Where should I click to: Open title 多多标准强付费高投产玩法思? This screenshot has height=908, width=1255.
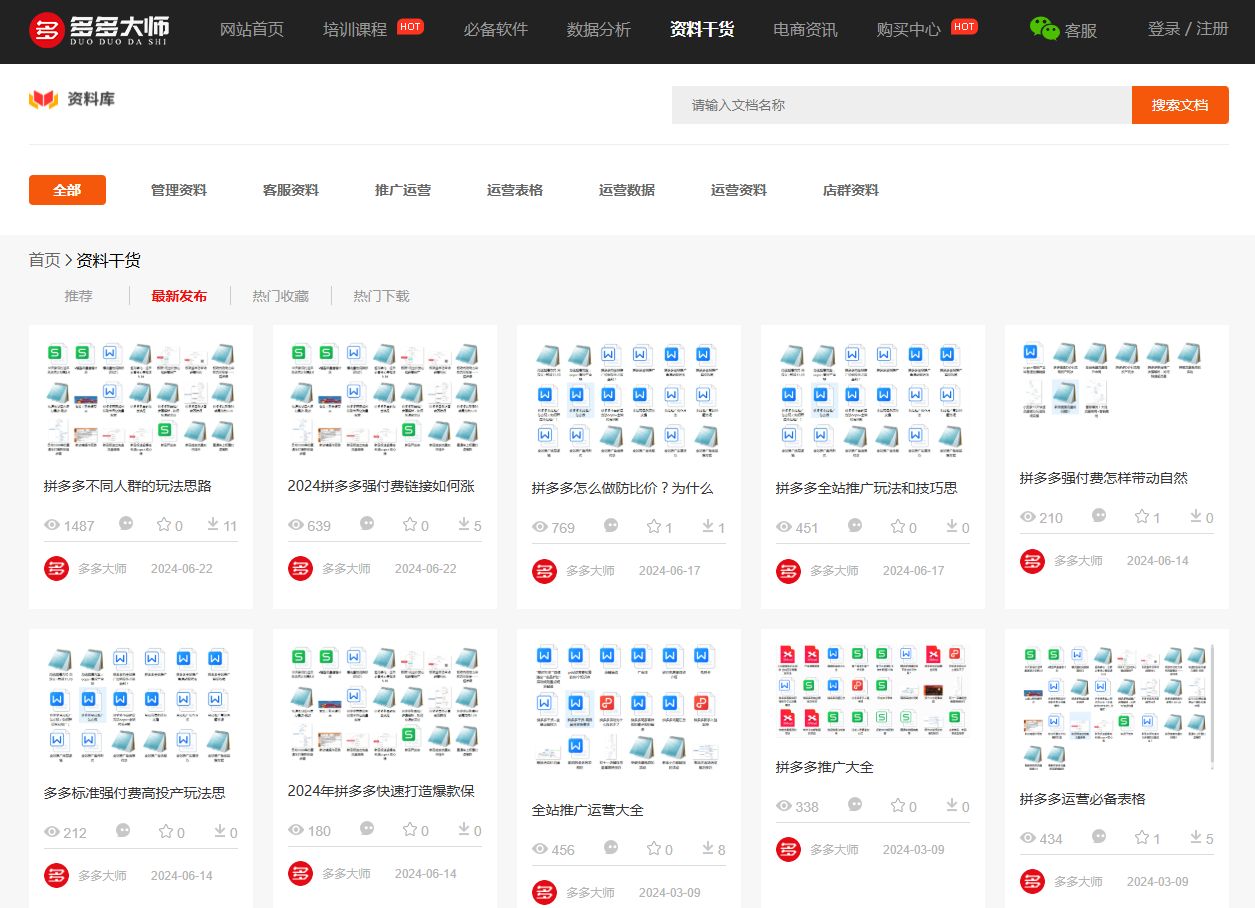[x=135, y=793]
